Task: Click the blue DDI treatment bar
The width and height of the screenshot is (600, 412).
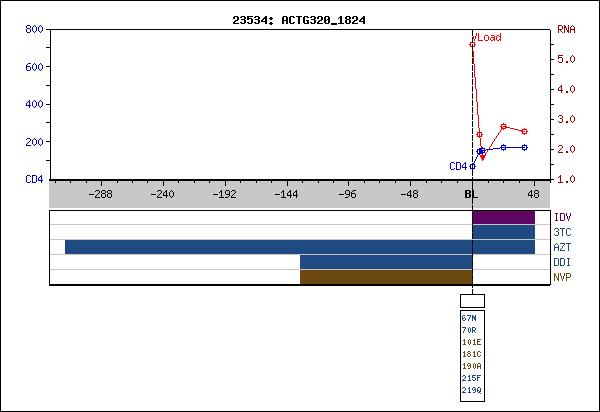Action: coord(386,262)
